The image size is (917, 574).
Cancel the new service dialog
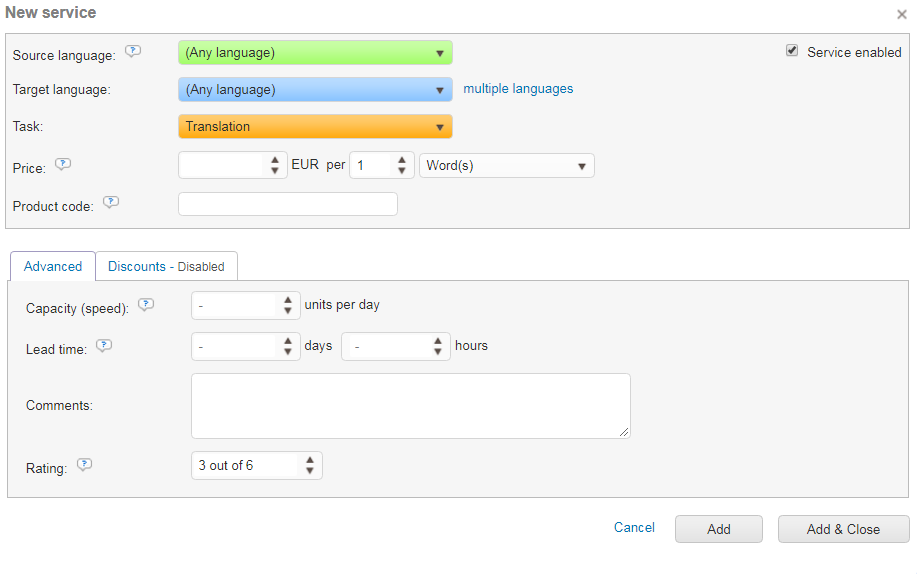(634, 528)
